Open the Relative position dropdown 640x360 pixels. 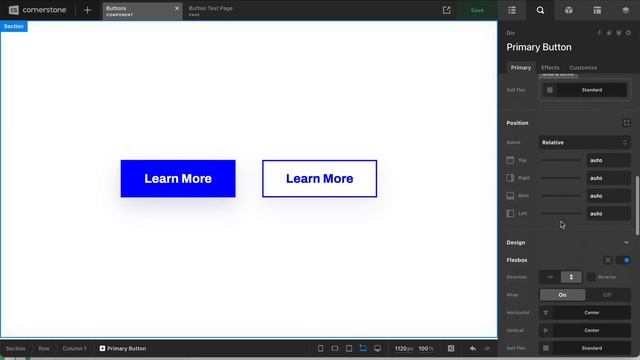(x=584, y=142)
